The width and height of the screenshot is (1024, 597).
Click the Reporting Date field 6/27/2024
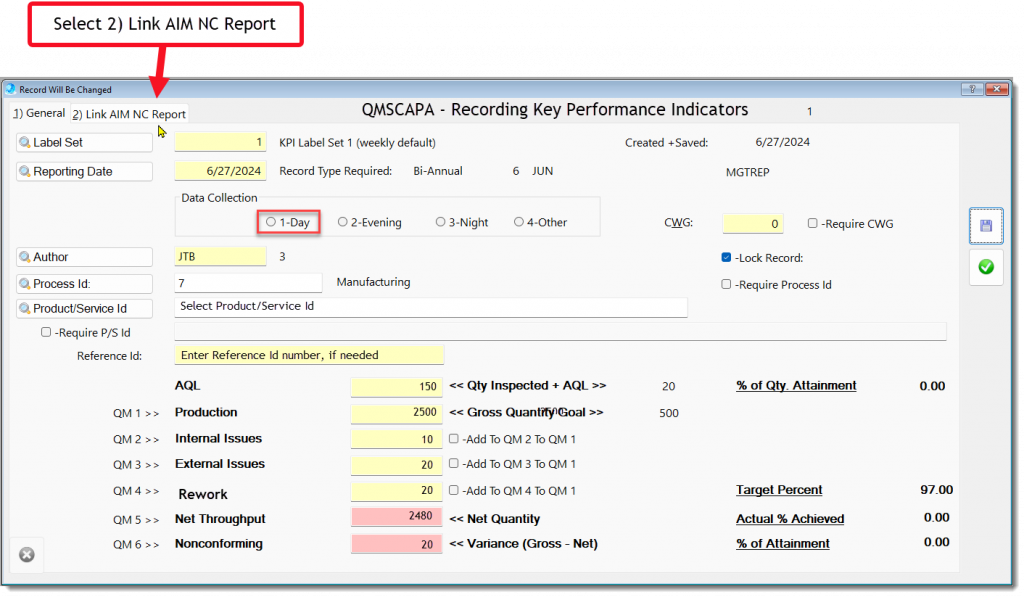(220, 171)
